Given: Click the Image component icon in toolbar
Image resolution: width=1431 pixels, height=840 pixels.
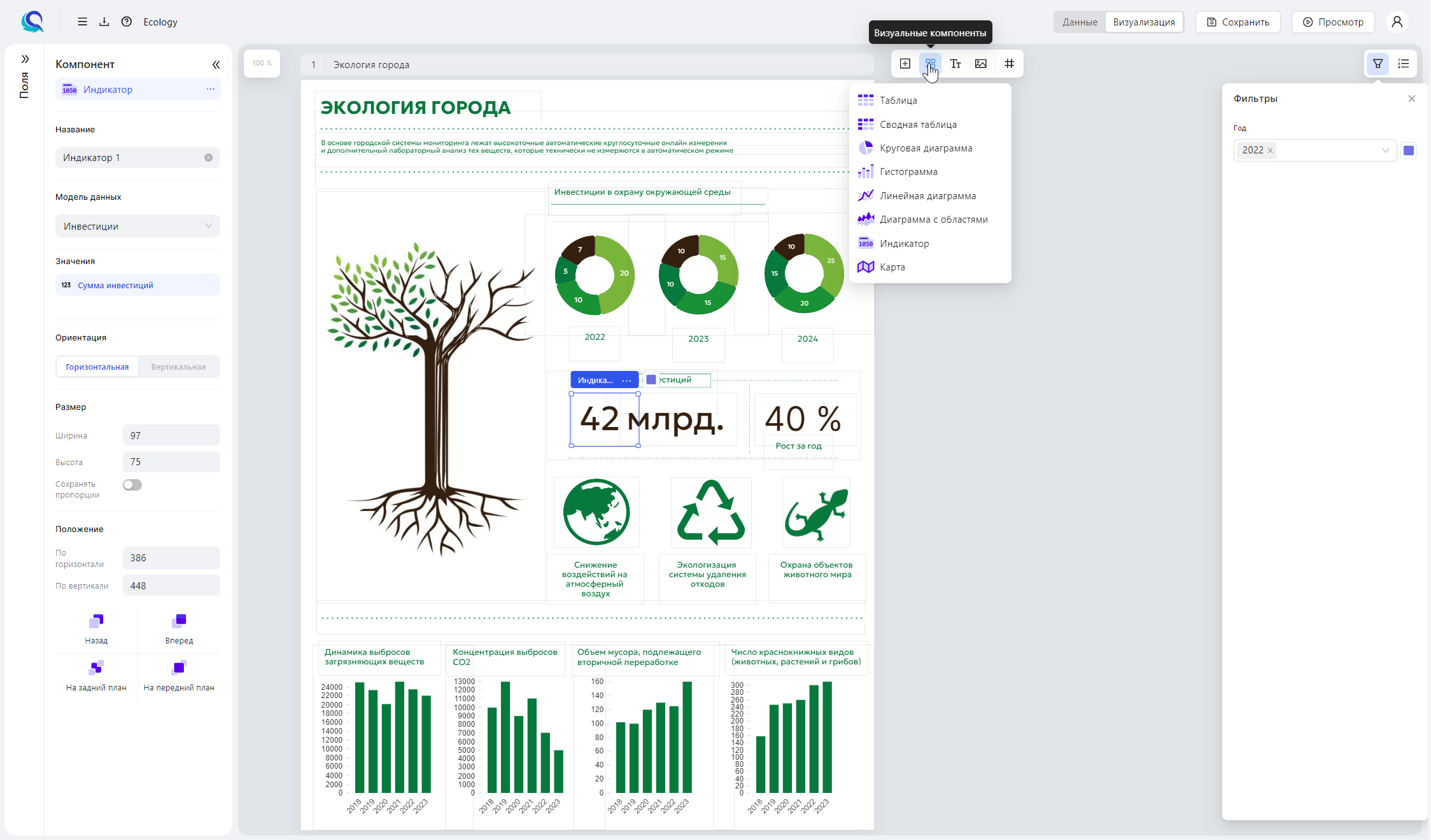Looking at the screenshot, I should pyautogui.click(x=980, y=64).
